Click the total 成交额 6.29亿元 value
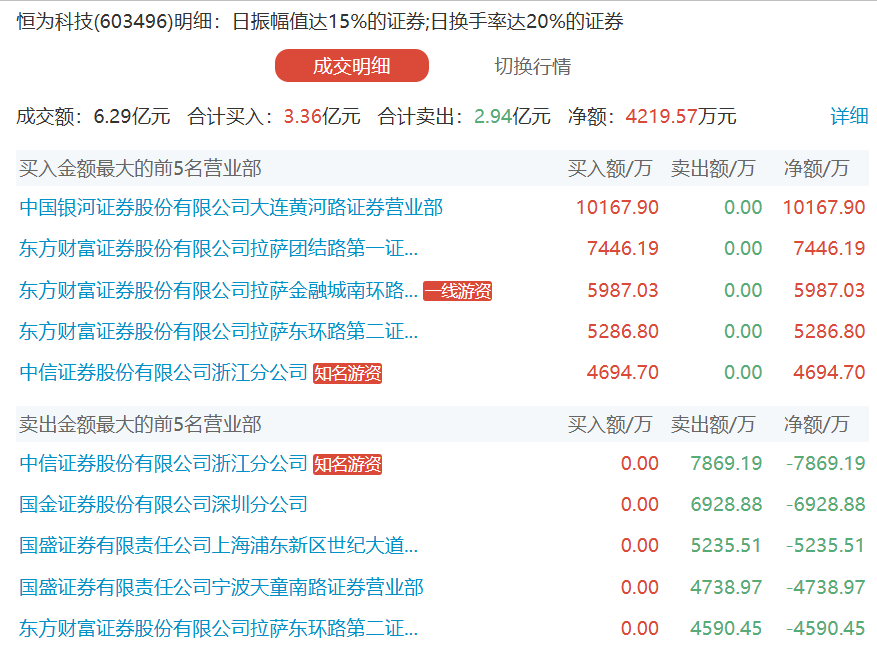 (132, 116)
